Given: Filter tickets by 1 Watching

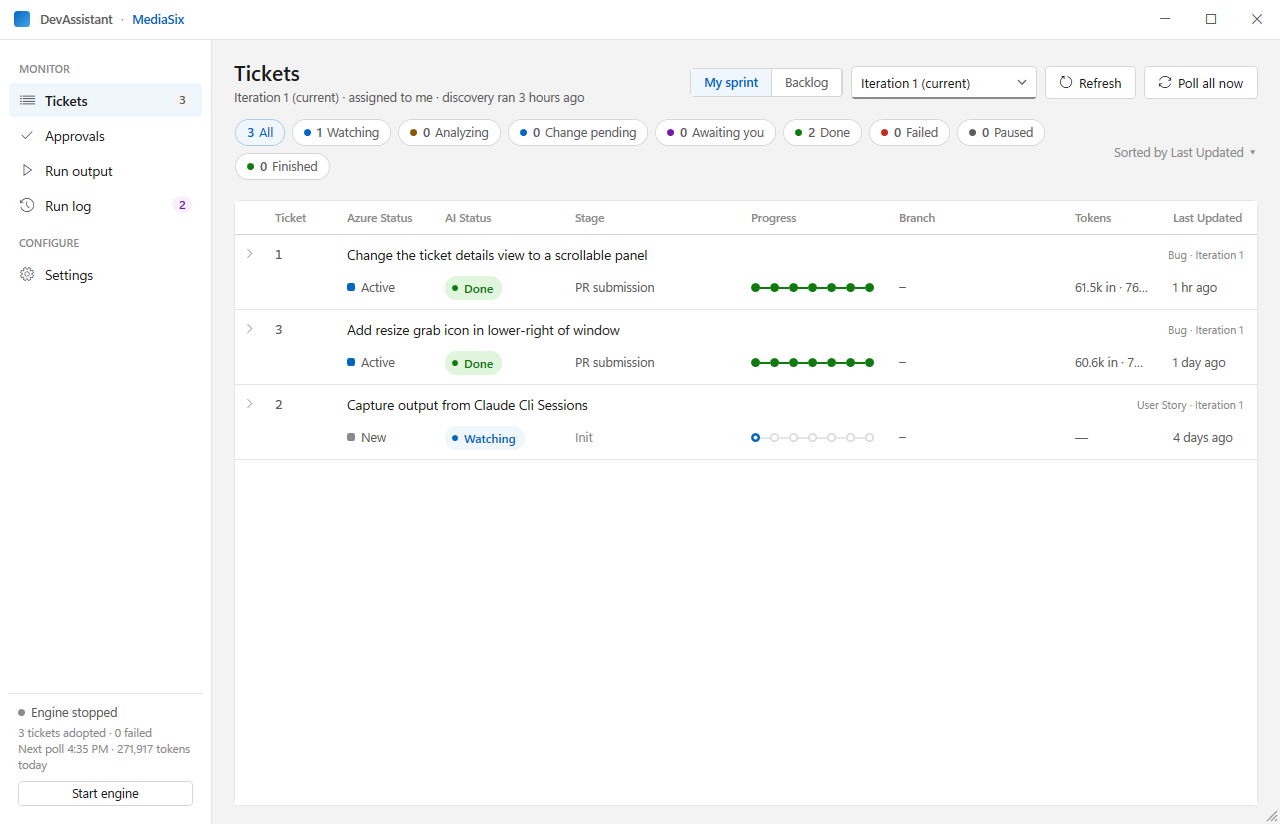Looking at the screenshot, I should [x=341, y=133].
